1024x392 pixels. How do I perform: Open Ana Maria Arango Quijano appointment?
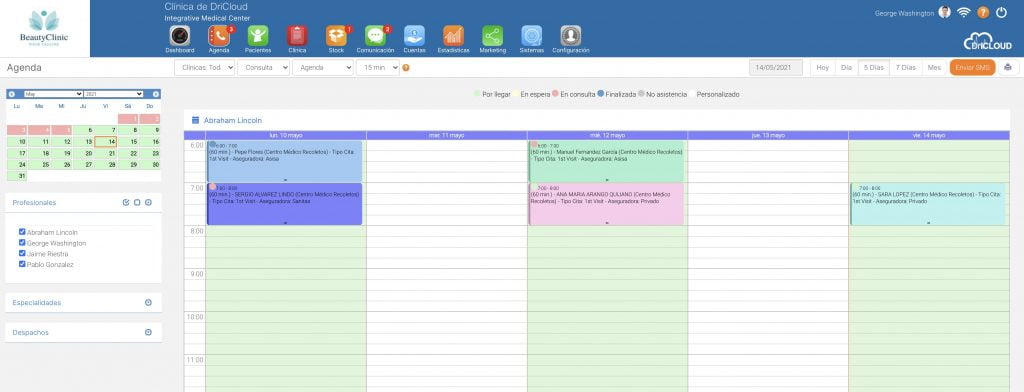point(606,204)
